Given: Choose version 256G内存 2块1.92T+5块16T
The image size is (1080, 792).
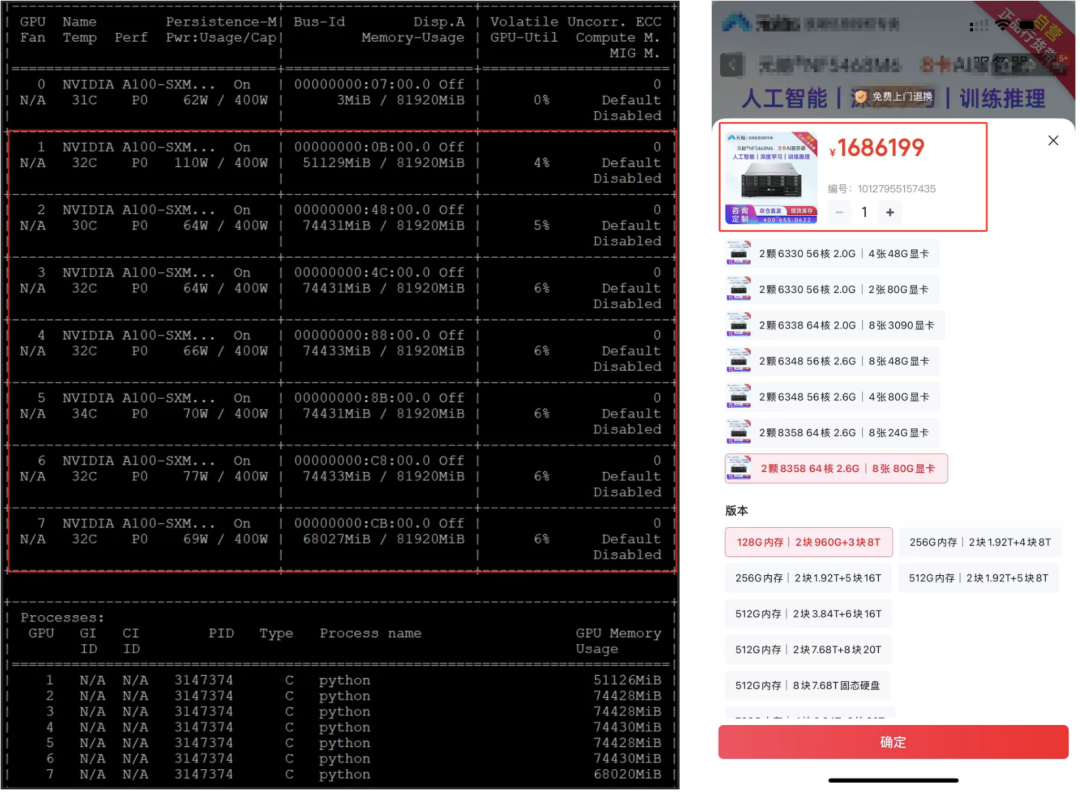Looking at the screenshot, I should [x=808, y=578].
